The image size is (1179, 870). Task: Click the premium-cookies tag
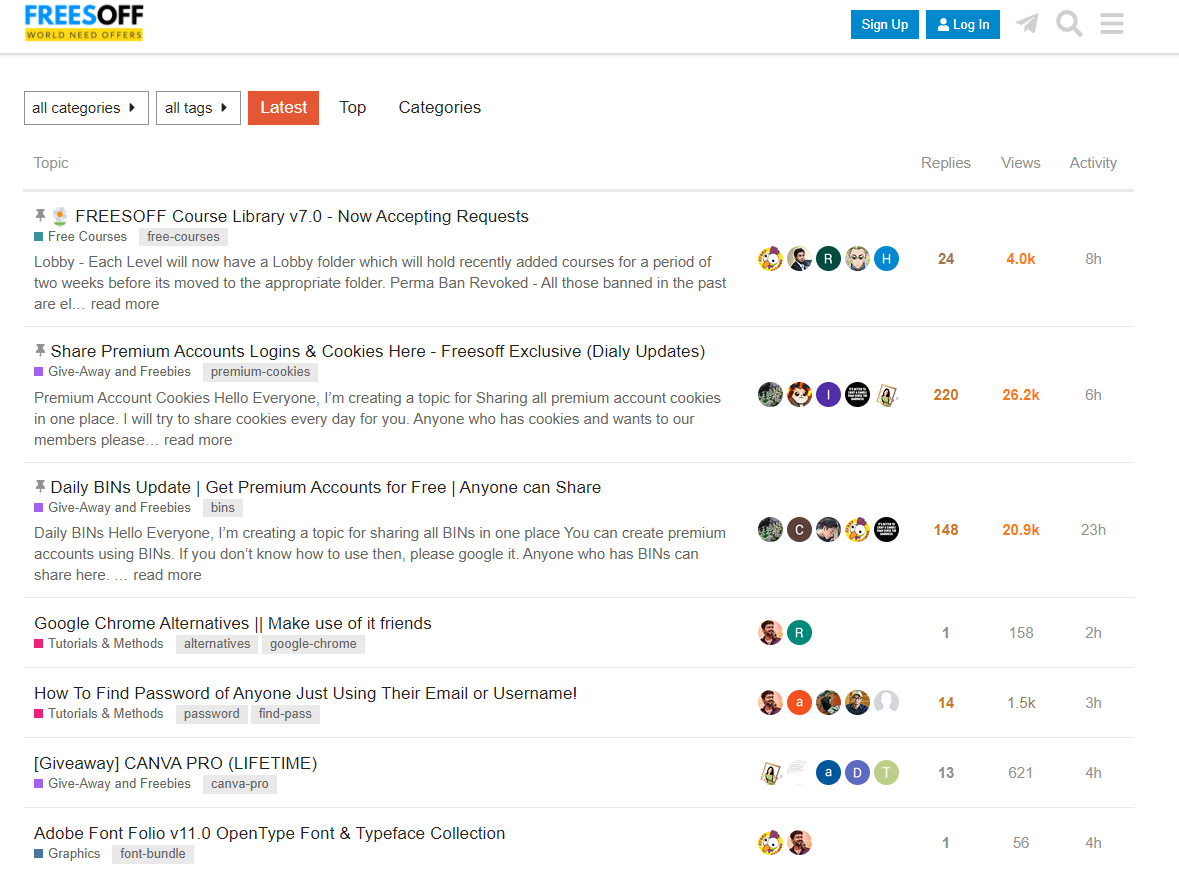click(x=260, y=371)
